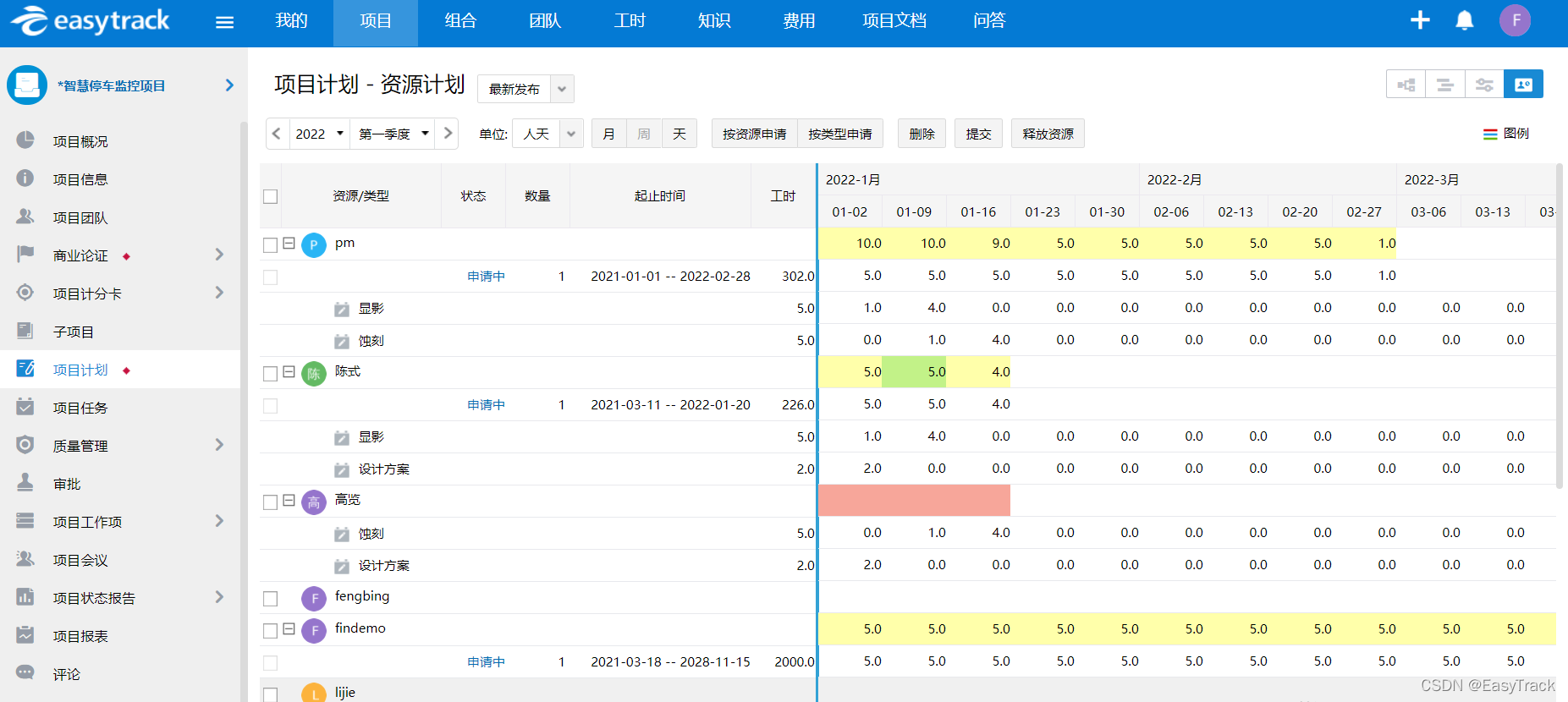
Task: Expand 项目计分卡 submenu
Action: pos(219,293)
